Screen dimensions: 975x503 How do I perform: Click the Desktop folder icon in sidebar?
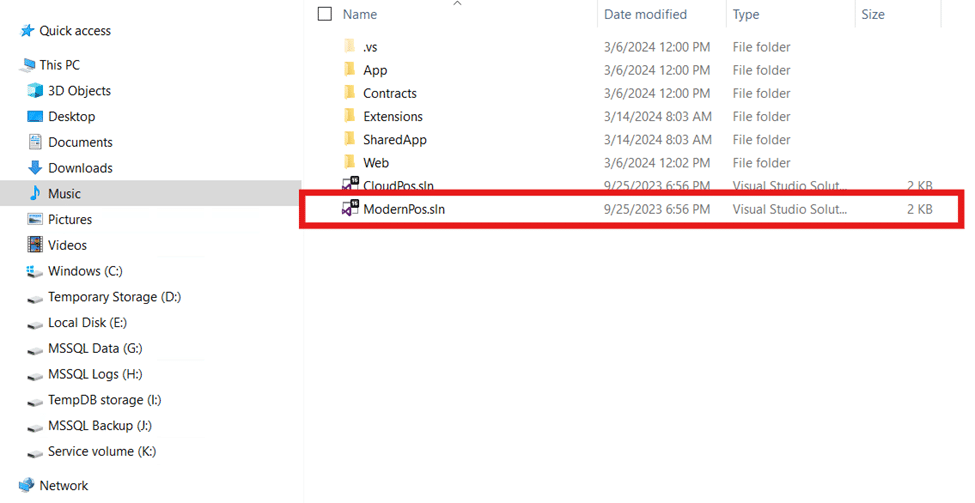35,116
